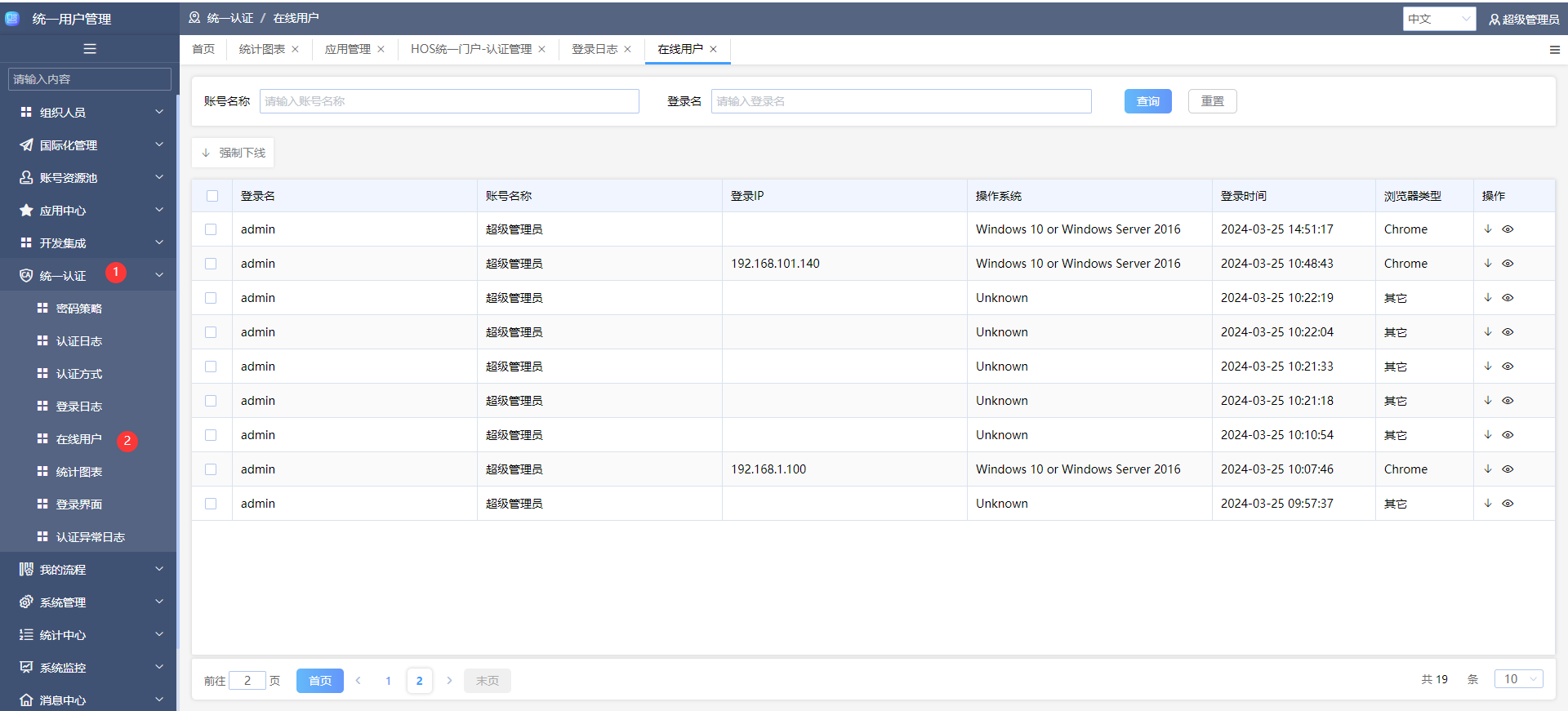Image resolution: width=1568 pixels, height=711 pixels.
Task: Force offline arrow for the 10:22:04 login row
Action: 1488,332
